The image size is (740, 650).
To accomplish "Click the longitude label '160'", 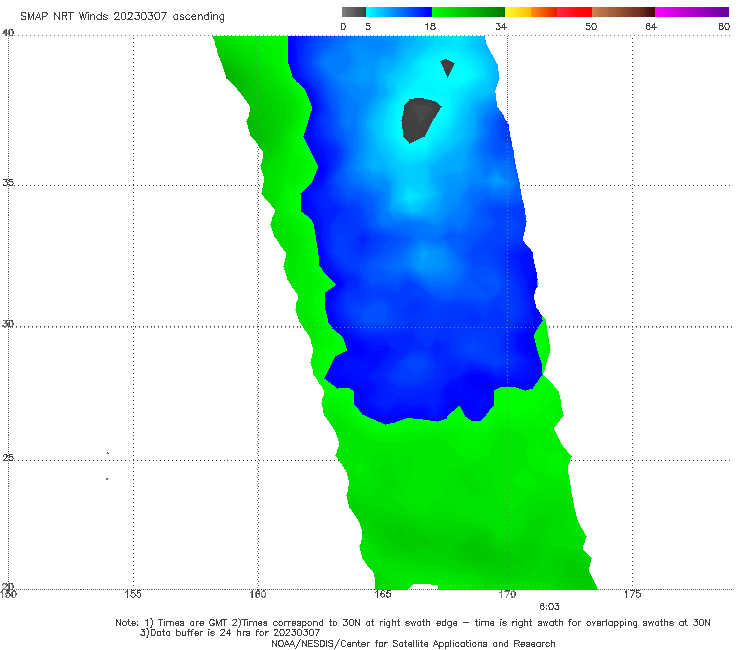I will point(258,594).
